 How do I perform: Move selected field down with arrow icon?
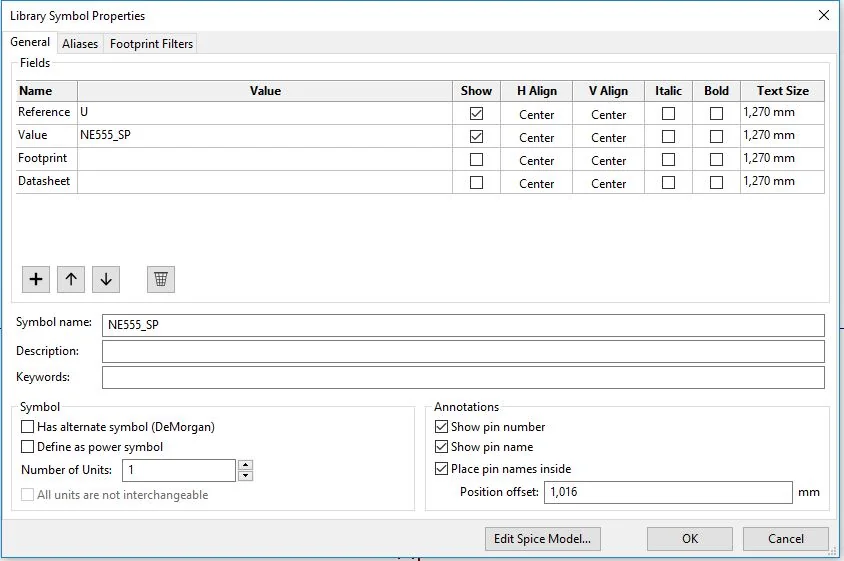pyautogui.click(x=106, y=279)
